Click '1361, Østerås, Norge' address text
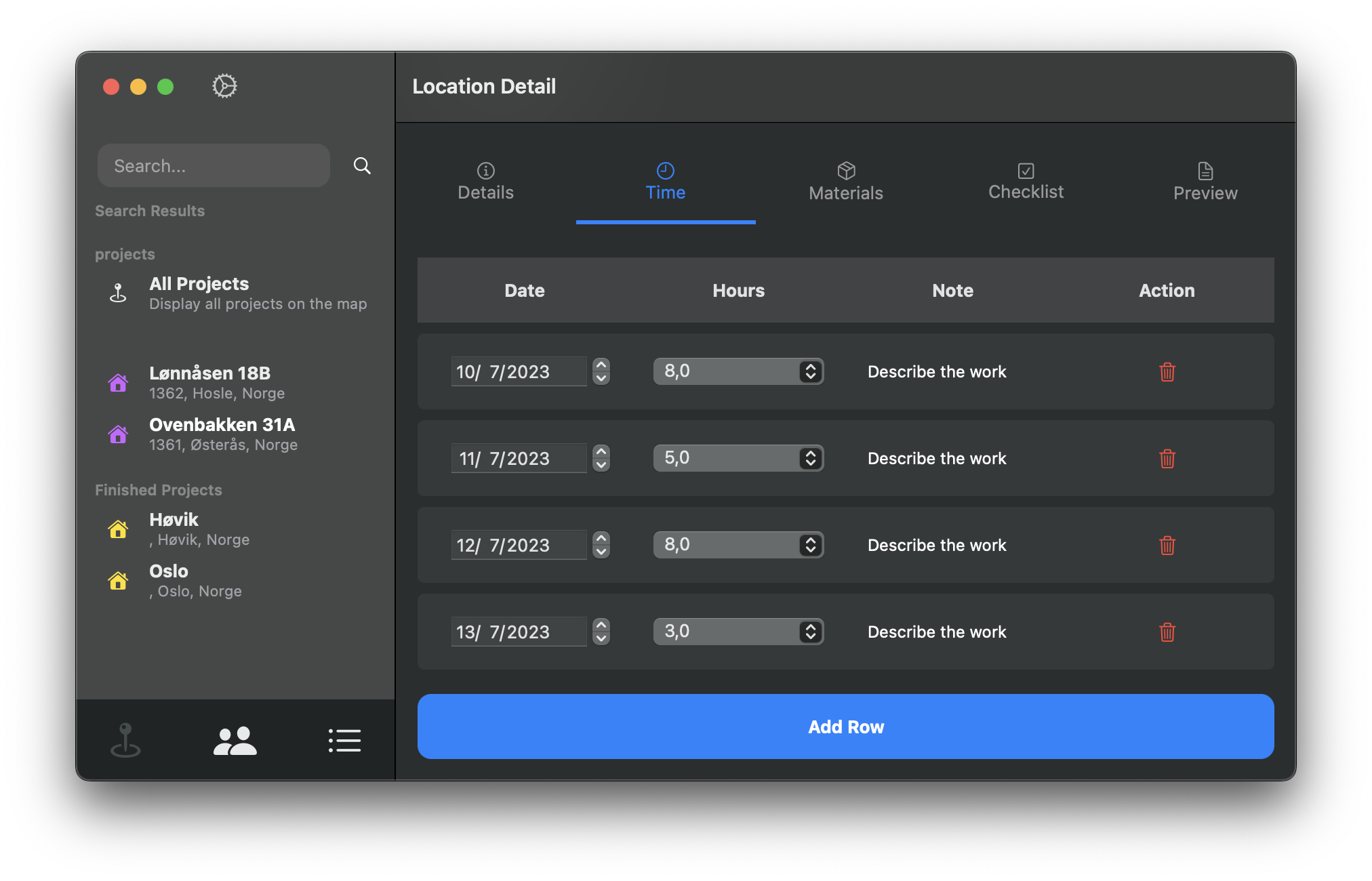The image size is (1372, 881). pyautogui.click(x=223, y=445)
